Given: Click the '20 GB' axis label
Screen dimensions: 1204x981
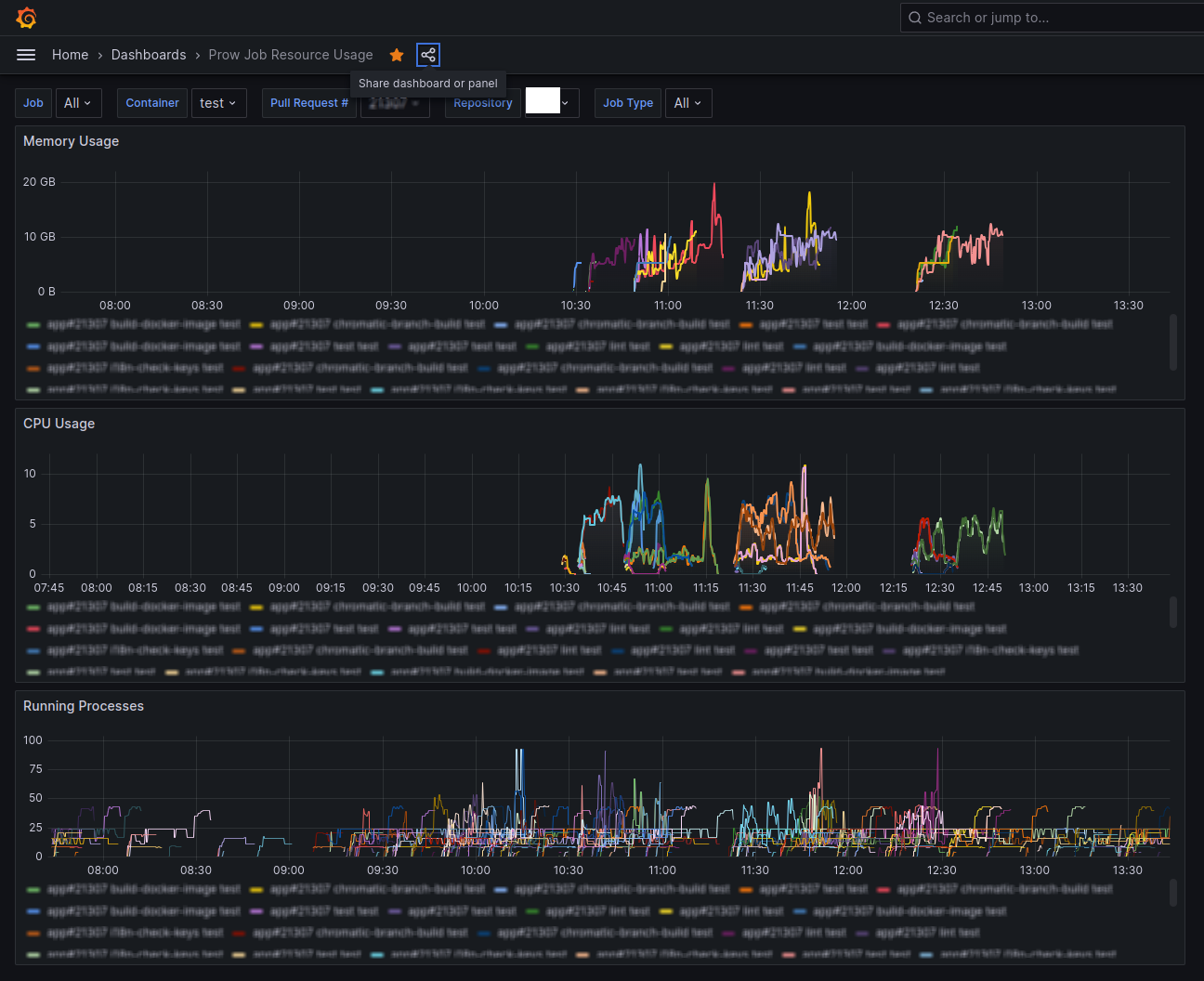Looking at the screenshot, I should tap(39, 182).
